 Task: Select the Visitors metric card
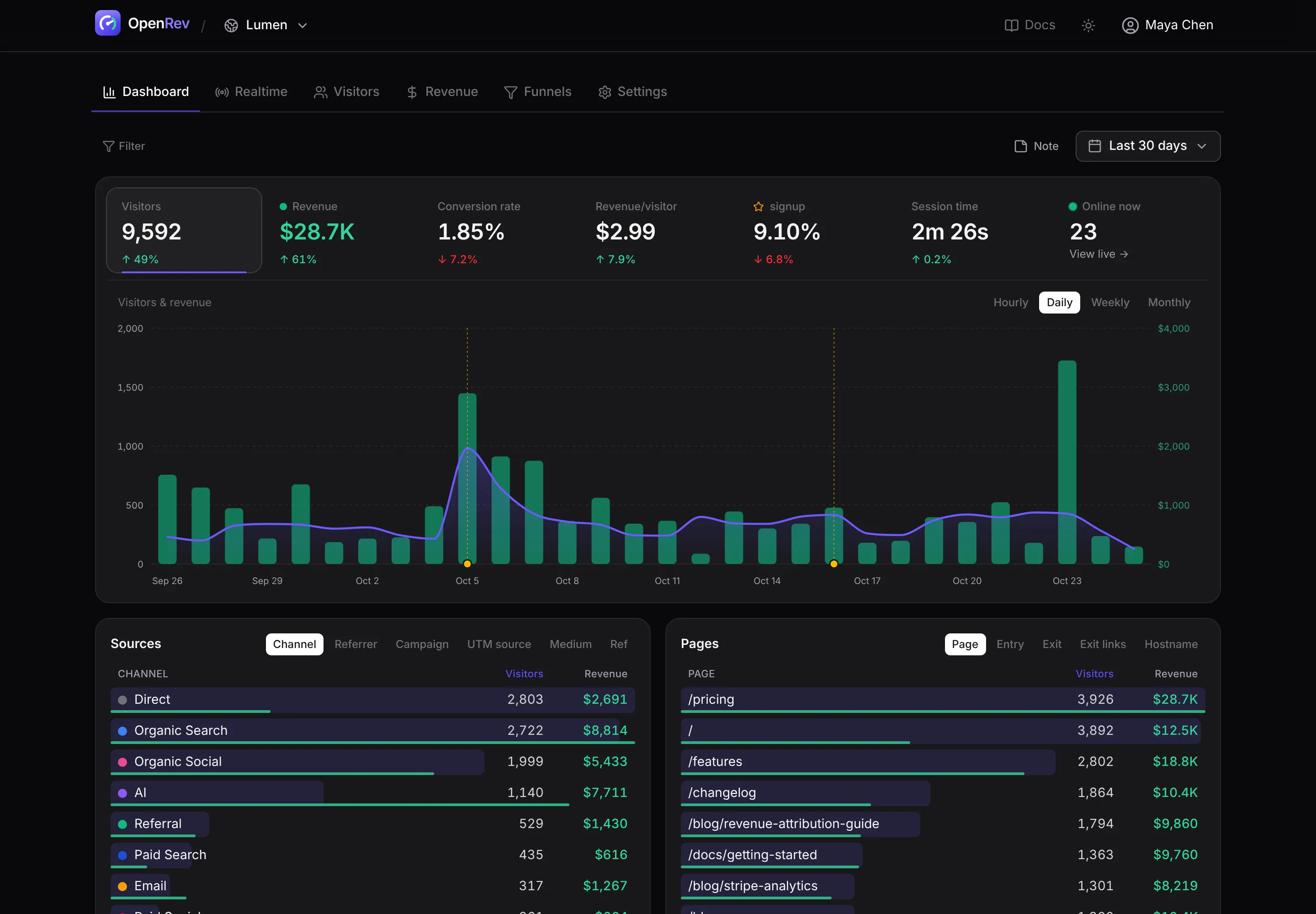(x=184, y=230)
